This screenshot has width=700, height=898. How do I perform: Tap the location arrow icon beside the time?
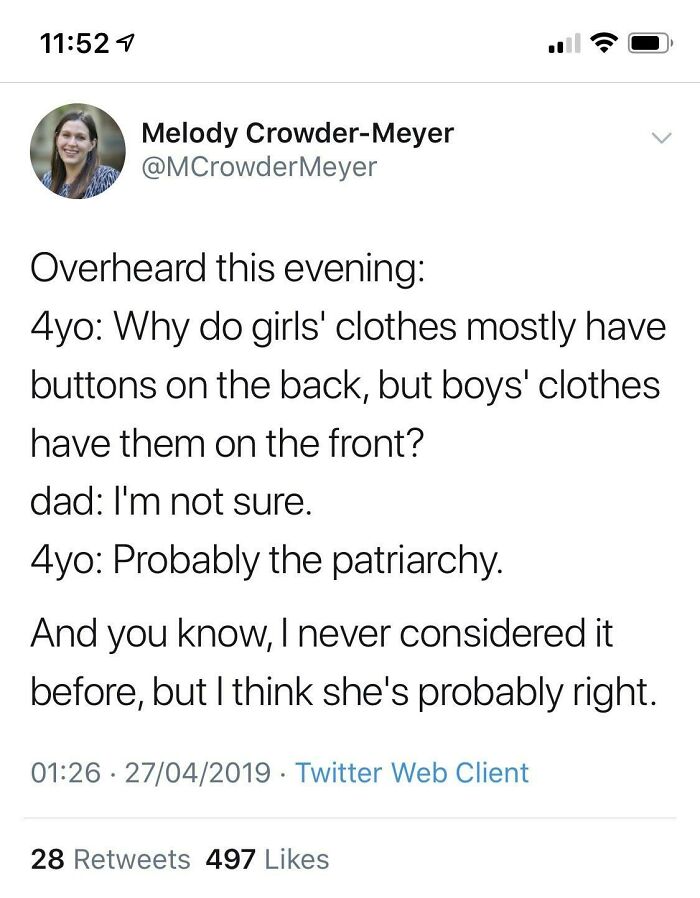pos(126,43)
